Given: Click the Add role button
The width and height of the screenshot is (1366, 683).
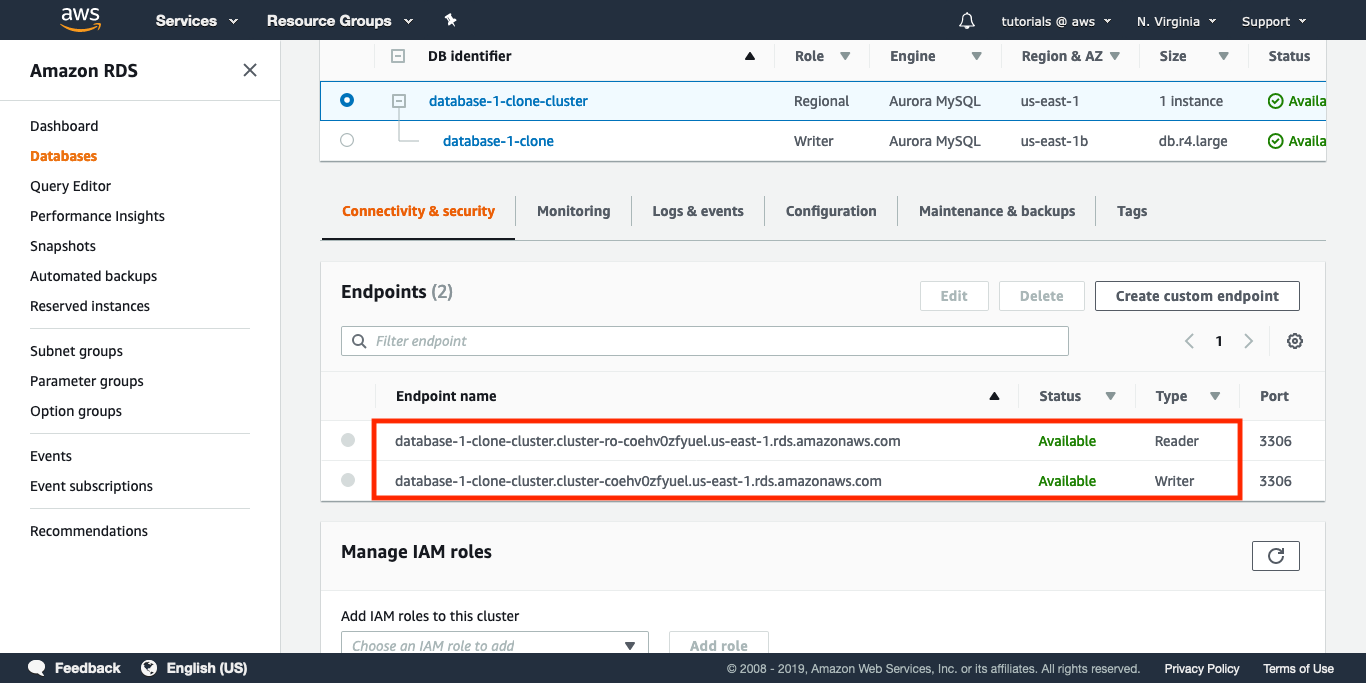Looking at the screenshot, I should 719,645.
